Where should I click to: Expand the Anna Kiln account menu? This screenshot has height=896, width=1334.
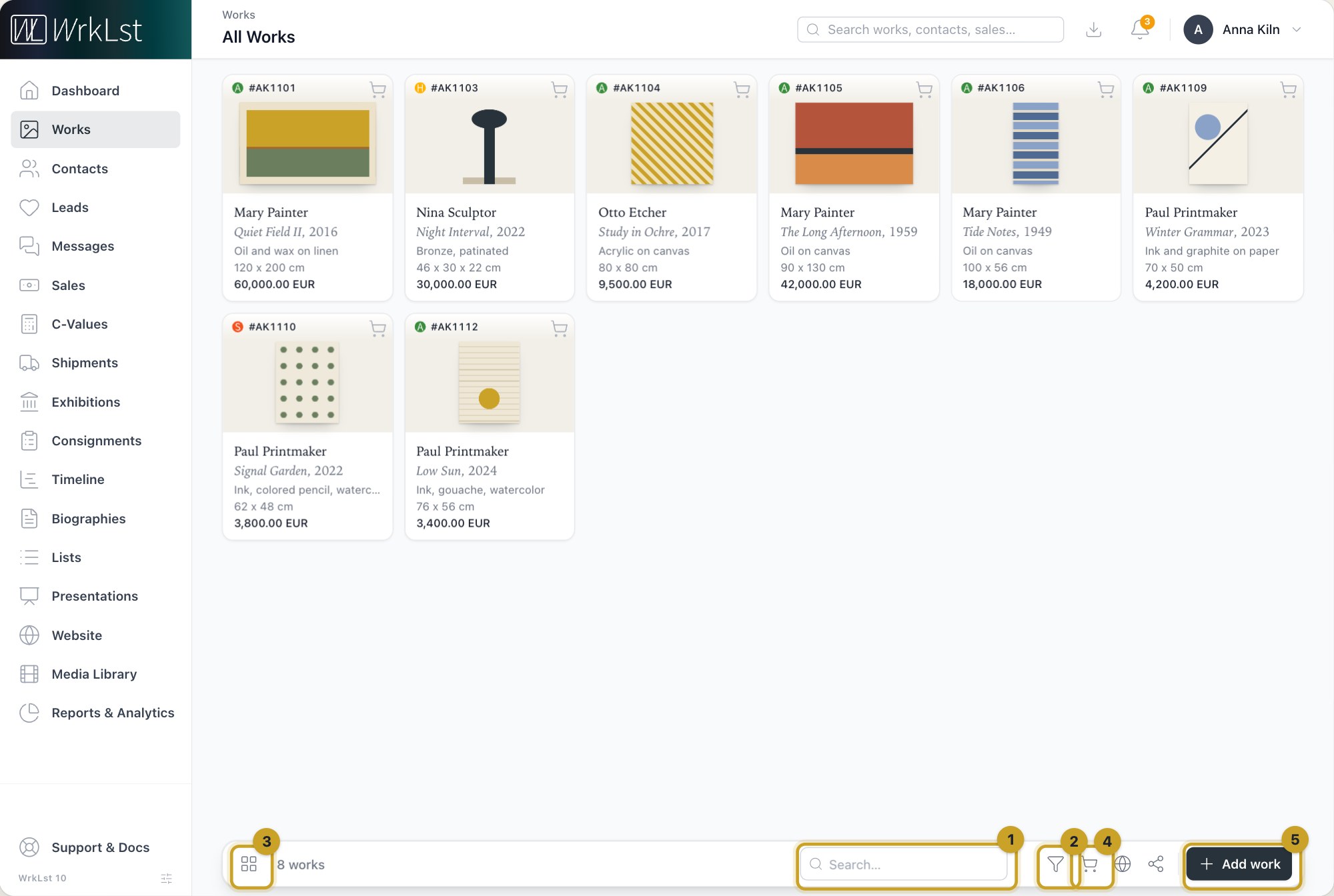1243,29
